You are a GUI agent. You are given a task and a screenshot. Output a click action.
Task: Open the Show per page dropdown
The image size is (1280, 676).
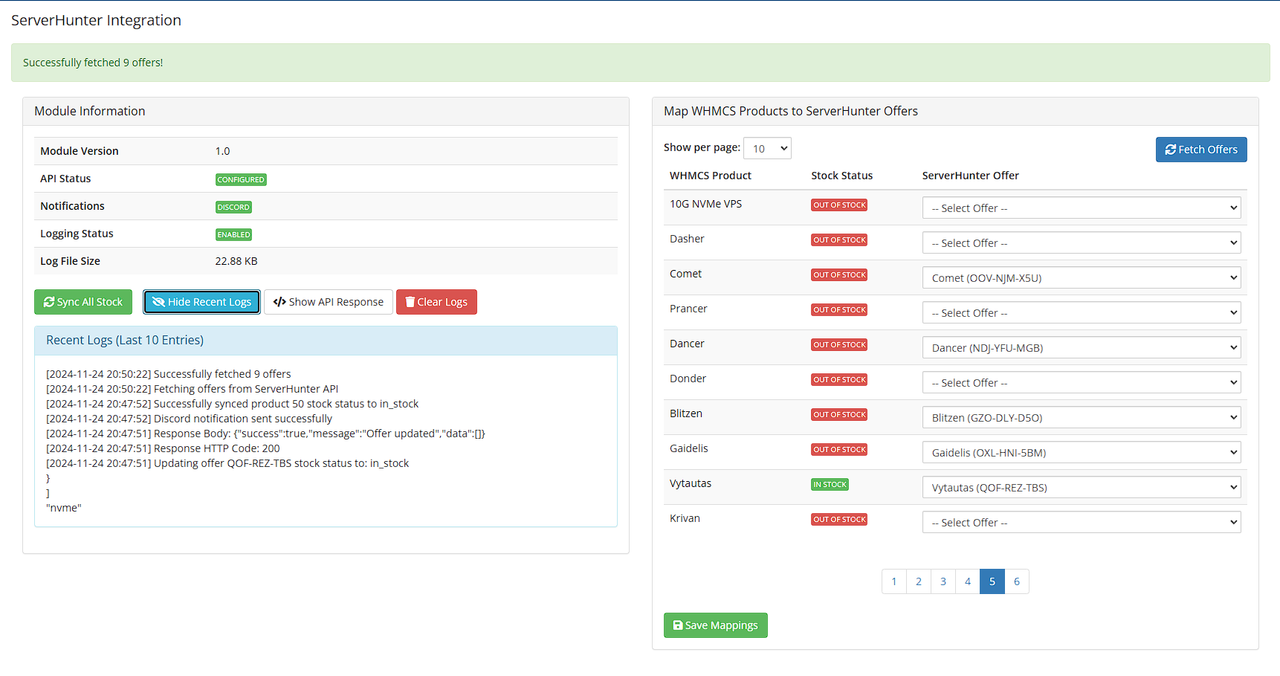pyautogui.click(x=767, y=148)
